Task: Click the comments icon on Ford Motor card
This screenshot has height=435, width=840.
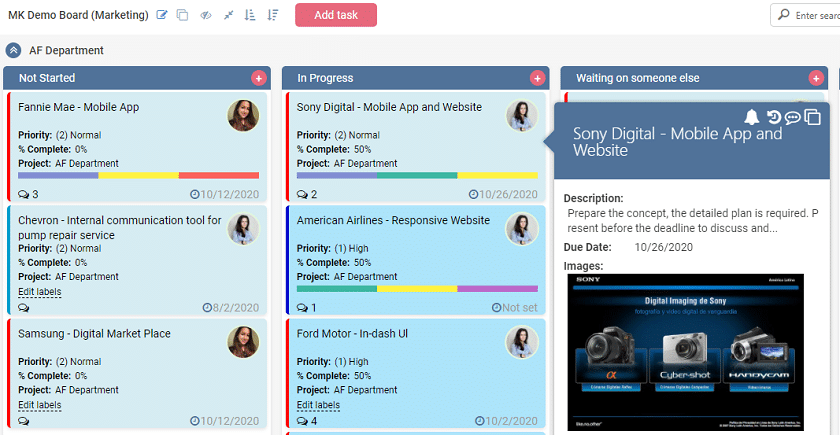Action: [x=302, y=421]
